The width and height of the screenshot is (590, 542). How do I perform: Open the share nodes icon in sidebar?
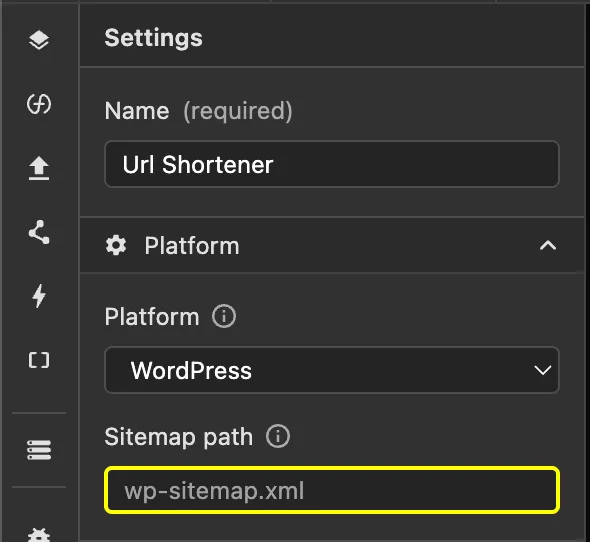[x=39, y=232]
